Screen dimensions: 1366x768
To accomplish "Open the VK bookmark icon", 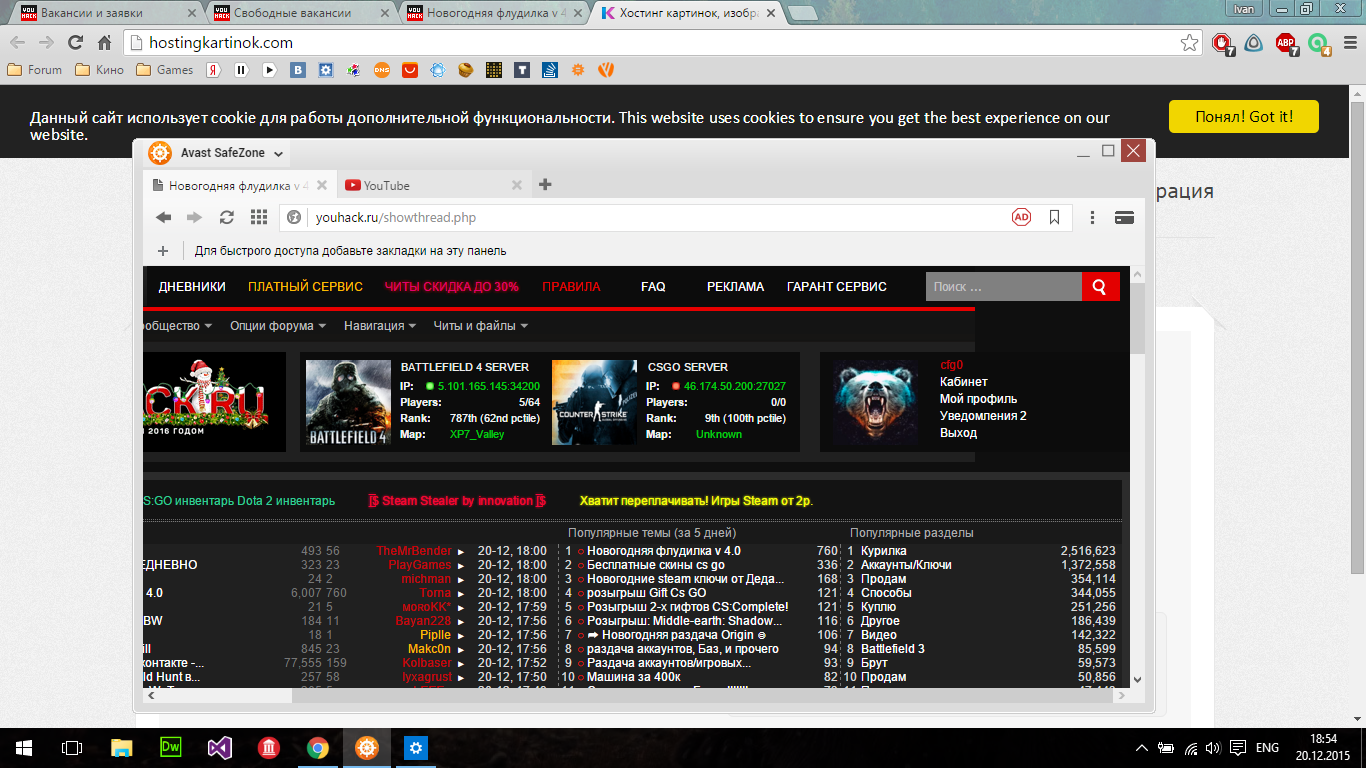I will click(298, 70).
